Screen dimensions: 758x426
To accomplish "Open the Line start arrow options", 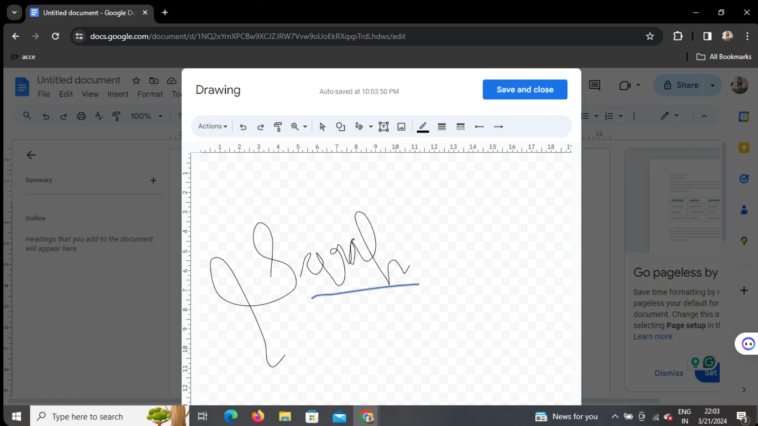I will (x=479, y=127).
